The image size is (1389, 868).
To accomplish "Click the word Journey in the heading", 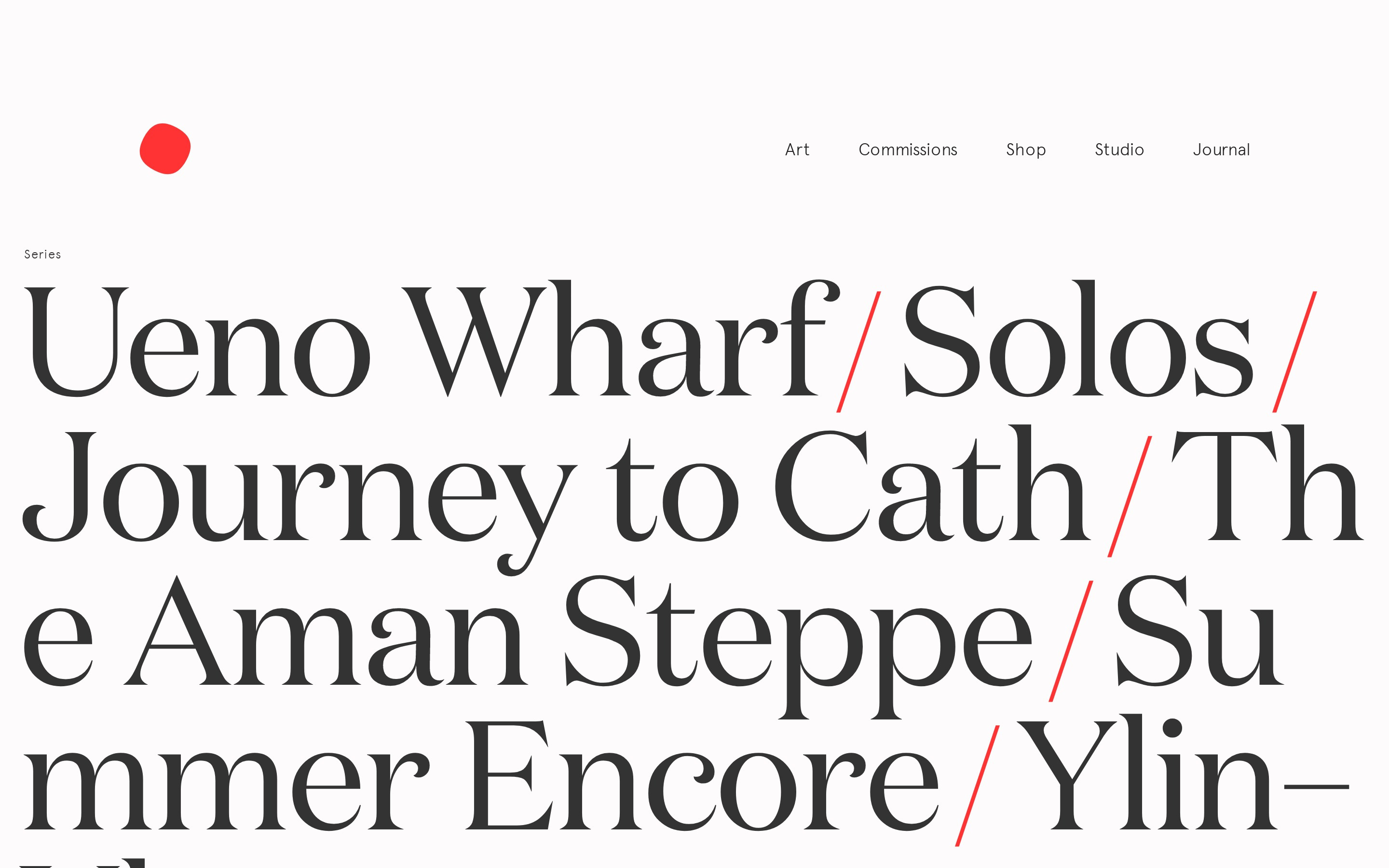I will (x=299, y=494).
